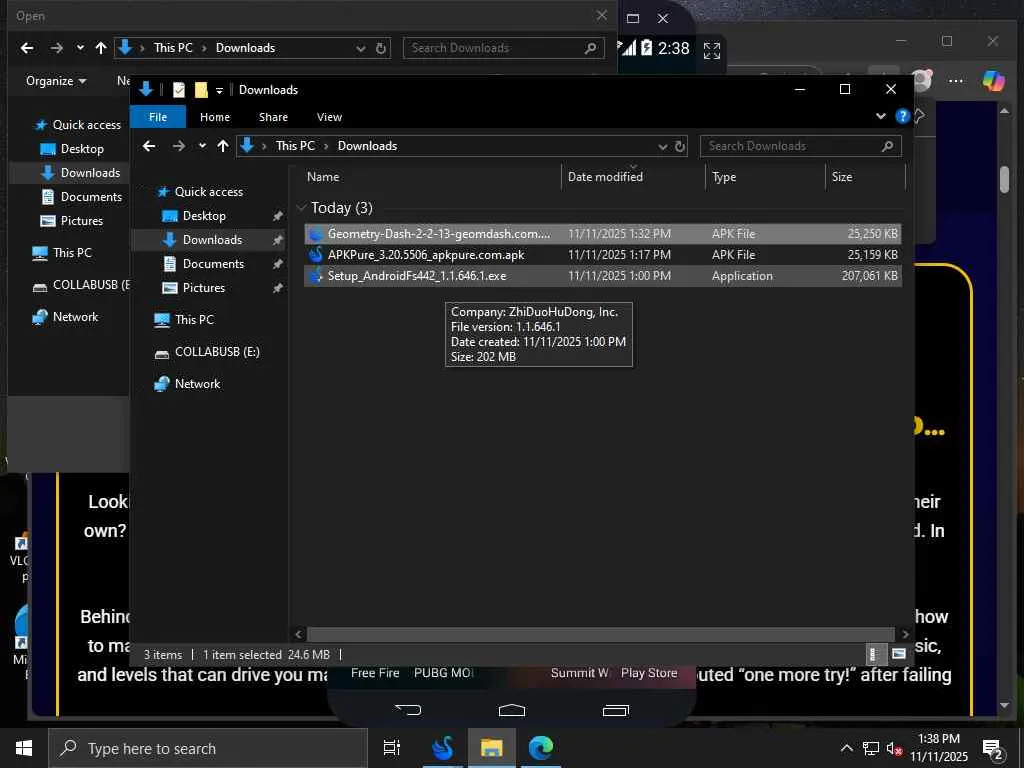Open Microsoft Edge from taskbar

tap(540, 748)
